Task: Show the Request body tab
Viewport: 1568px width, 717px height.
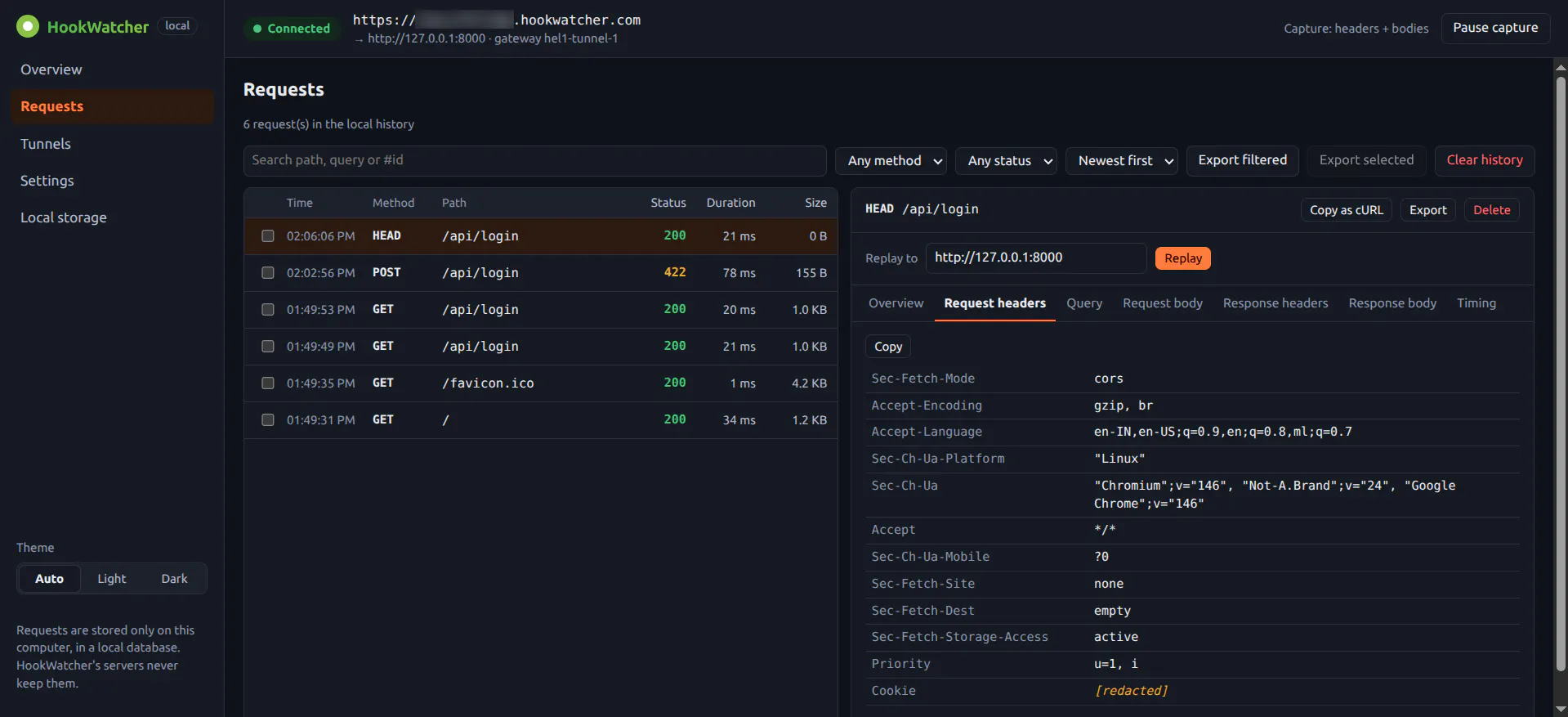Action: (1163, 303)
